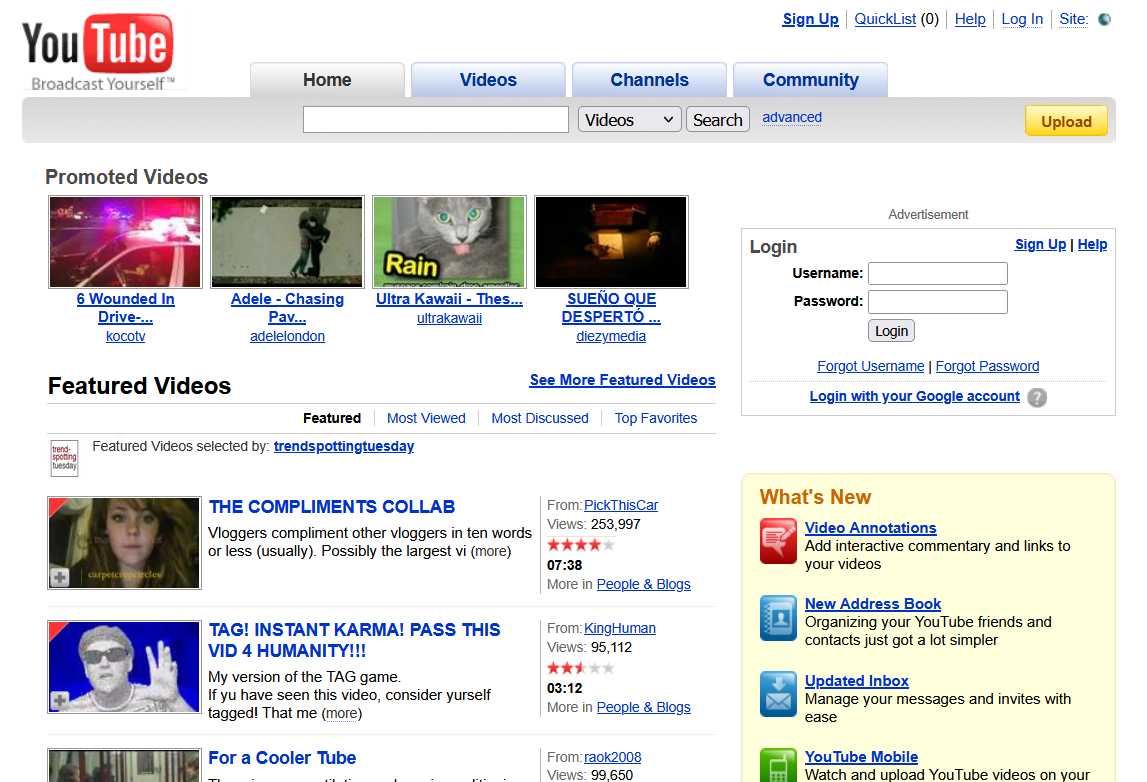Viewport: 1147px width, 782px height.
Task: Rate the Instant Karma video using its stars
Action: [581, 668]
